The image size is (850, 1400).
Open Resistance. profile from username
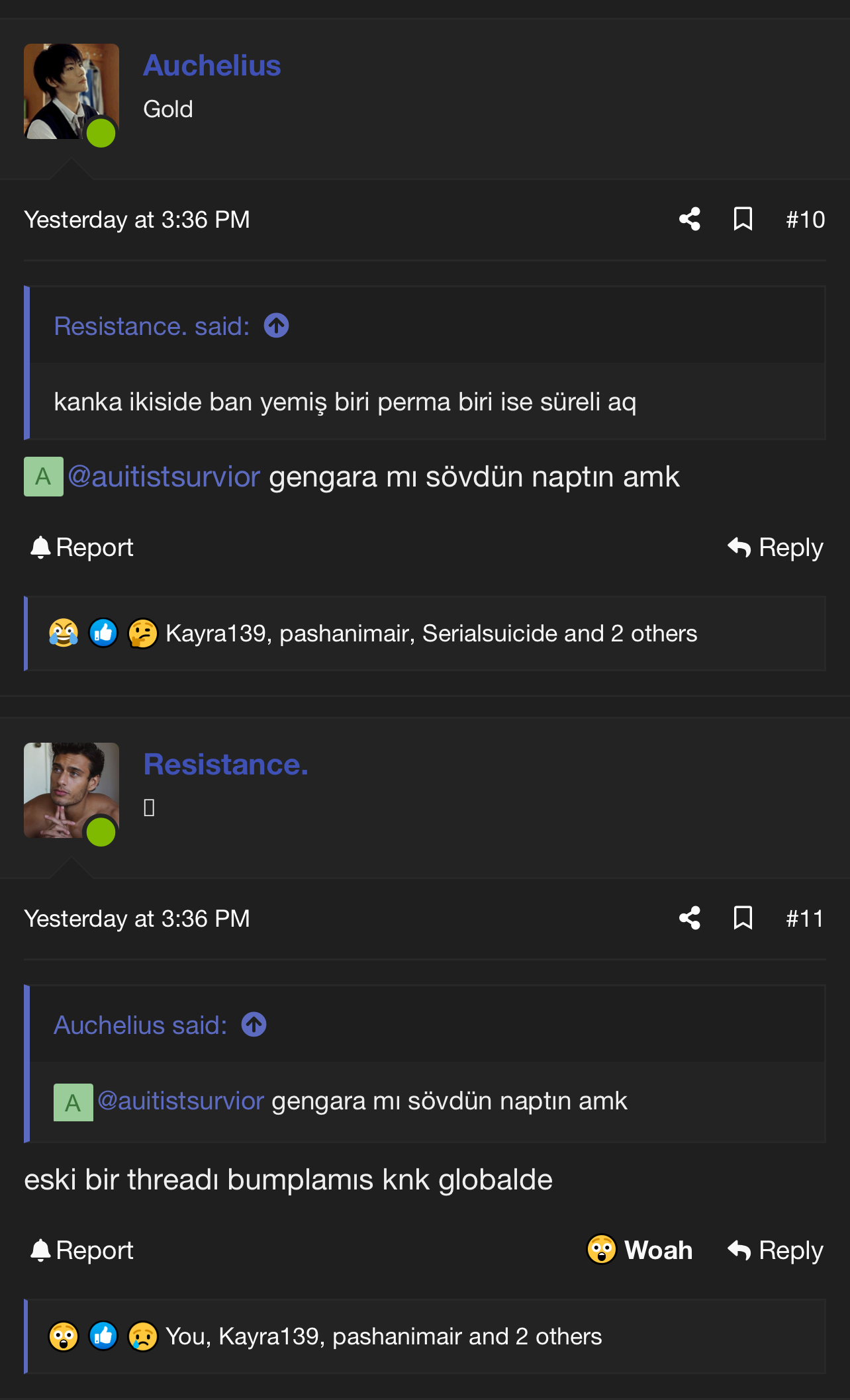click(226, 765)
